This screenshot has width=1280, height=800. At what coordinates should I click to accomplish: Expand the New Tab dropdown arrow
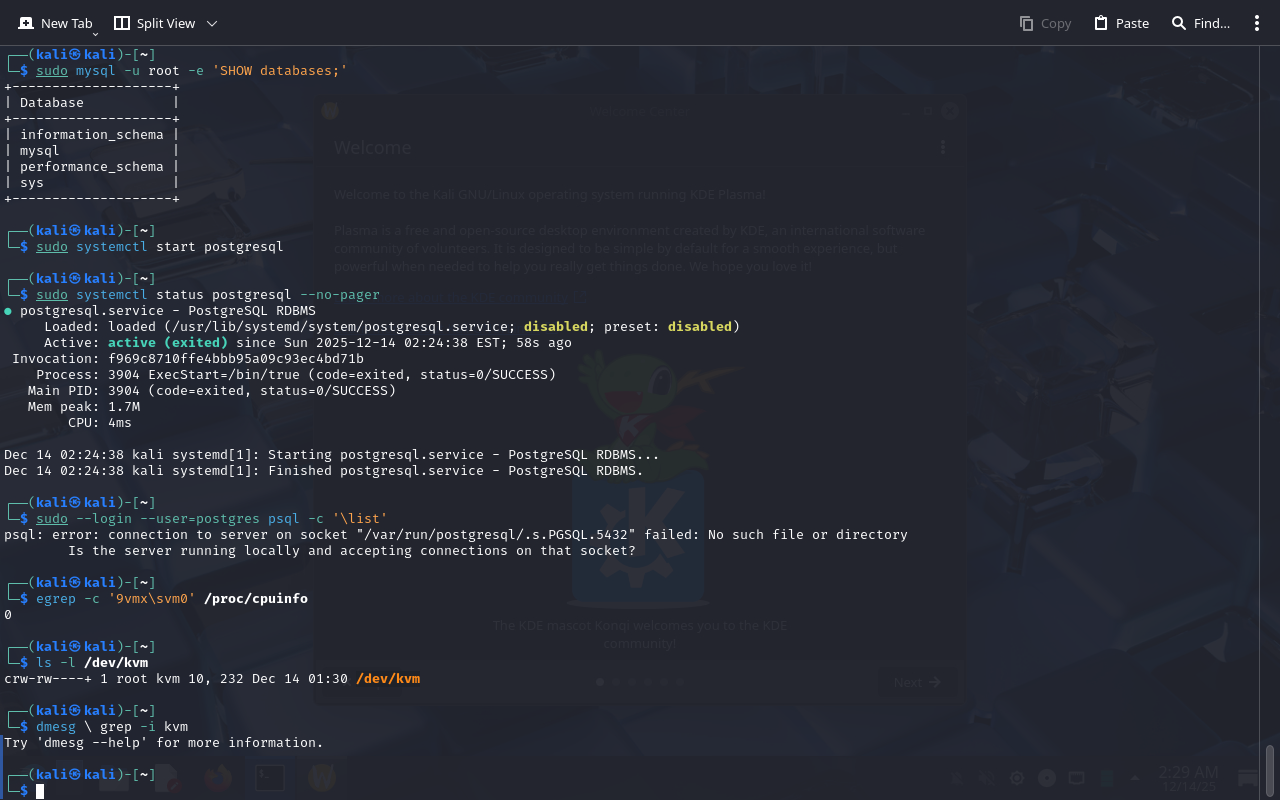95,33
